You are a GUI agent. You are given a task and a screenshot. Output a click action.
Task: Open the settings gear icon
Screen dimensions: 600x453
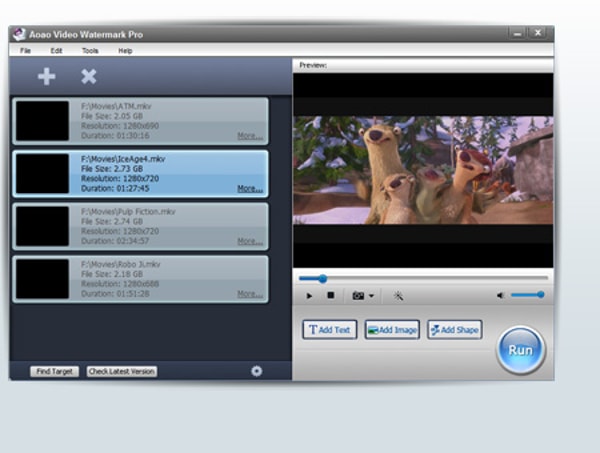[257, 371]
